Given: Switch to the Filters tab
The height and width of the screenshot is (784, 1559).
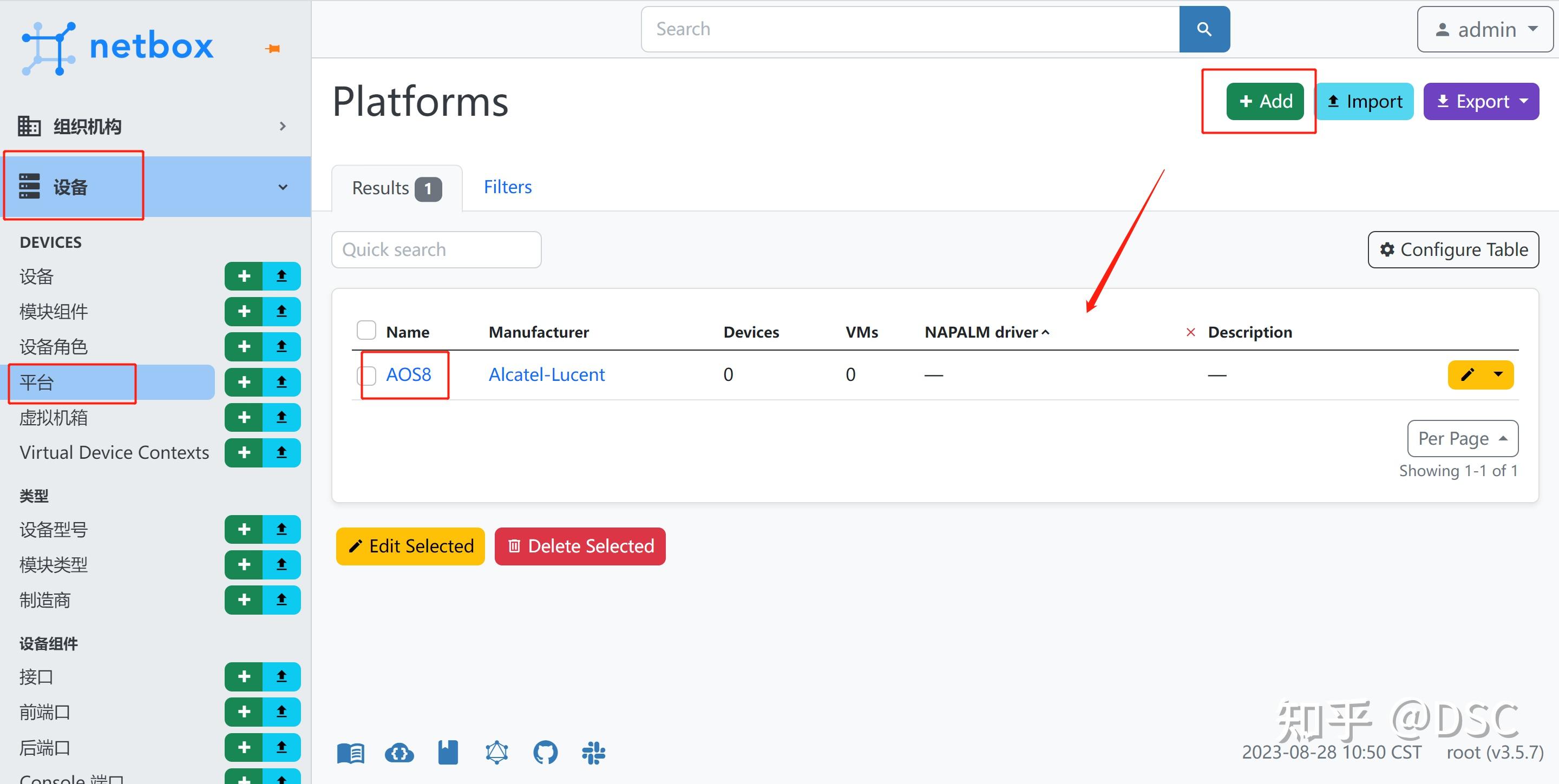Looking at the screenshot, I should coord(507,187).
